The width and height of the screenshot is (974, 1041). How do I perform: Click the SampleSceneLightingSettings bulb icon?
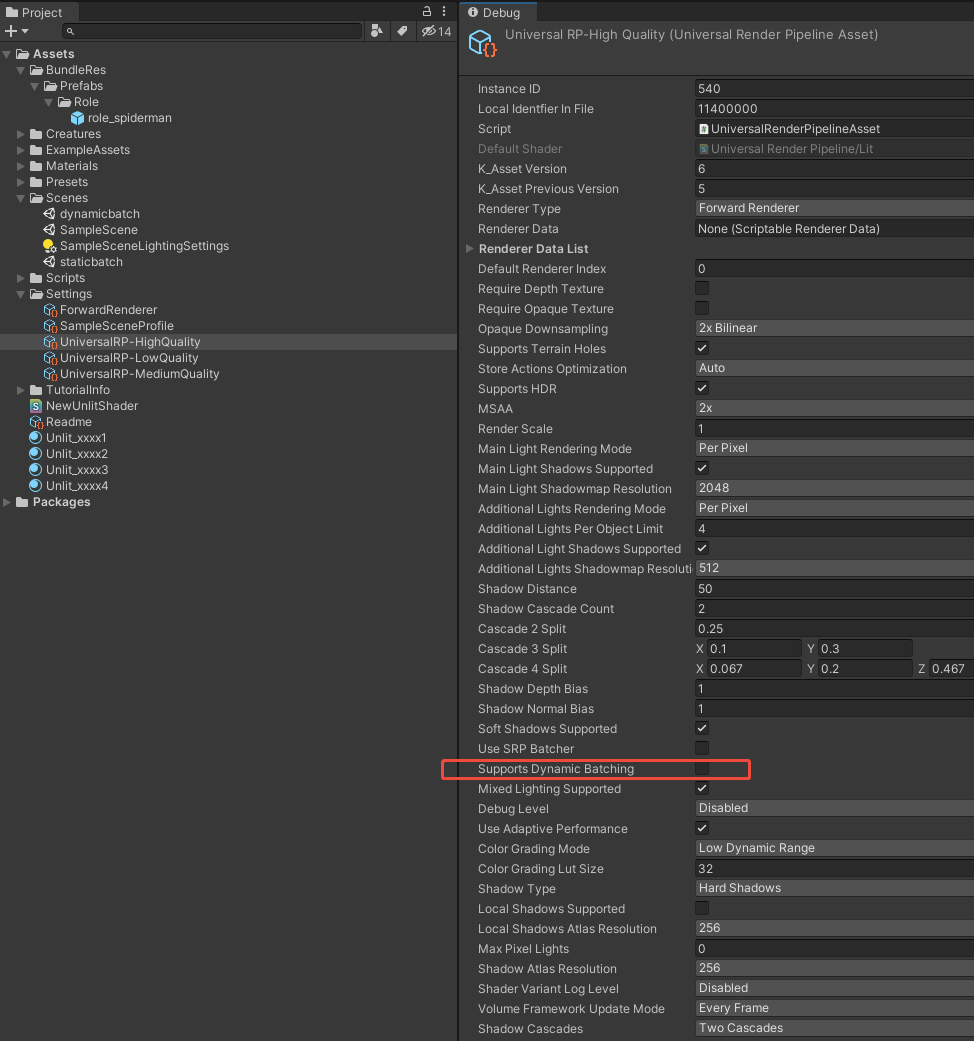click(x=49, y=246)
